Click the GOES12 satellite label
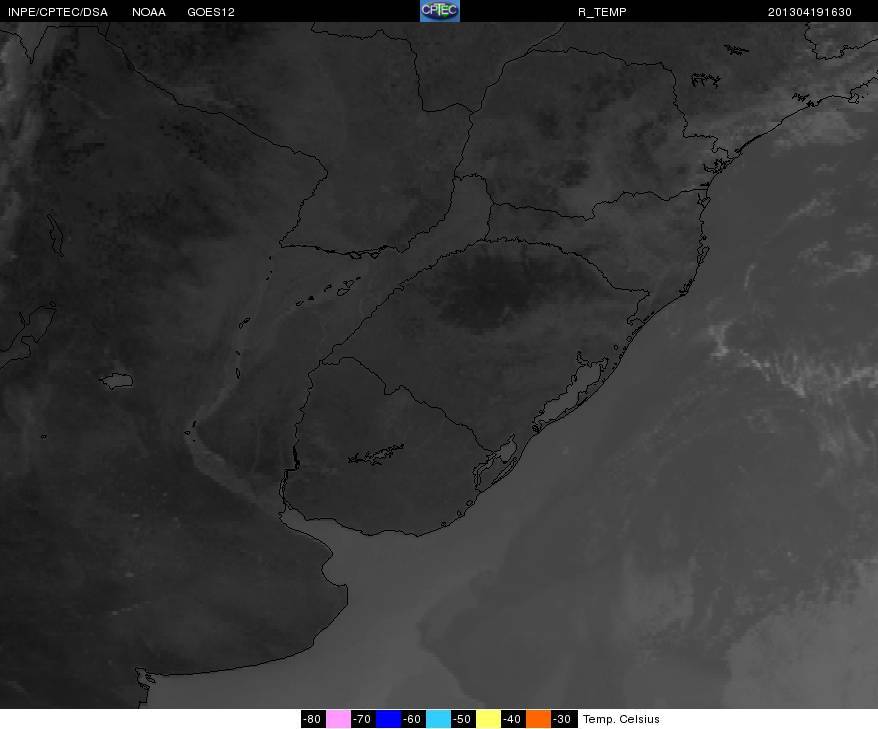878x729 pixels. [211, 12]
